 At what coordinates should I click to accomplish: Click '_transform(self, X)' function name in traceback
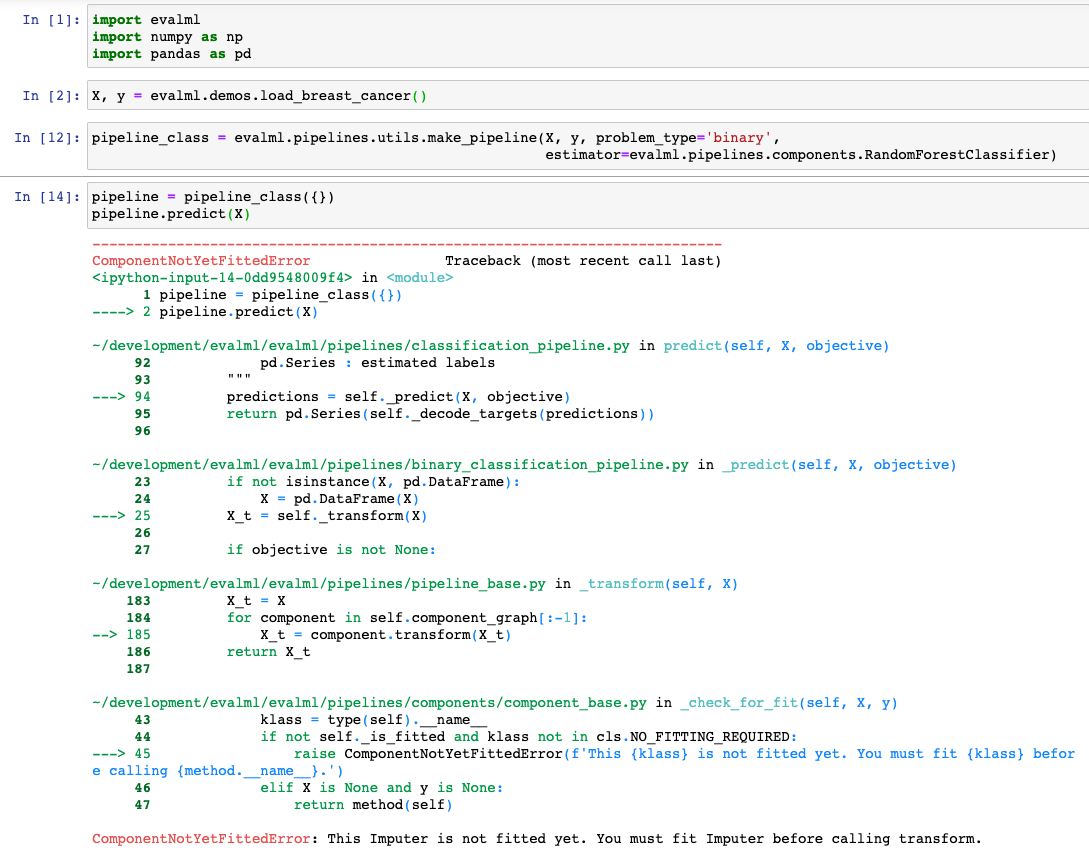pos(658,584)
